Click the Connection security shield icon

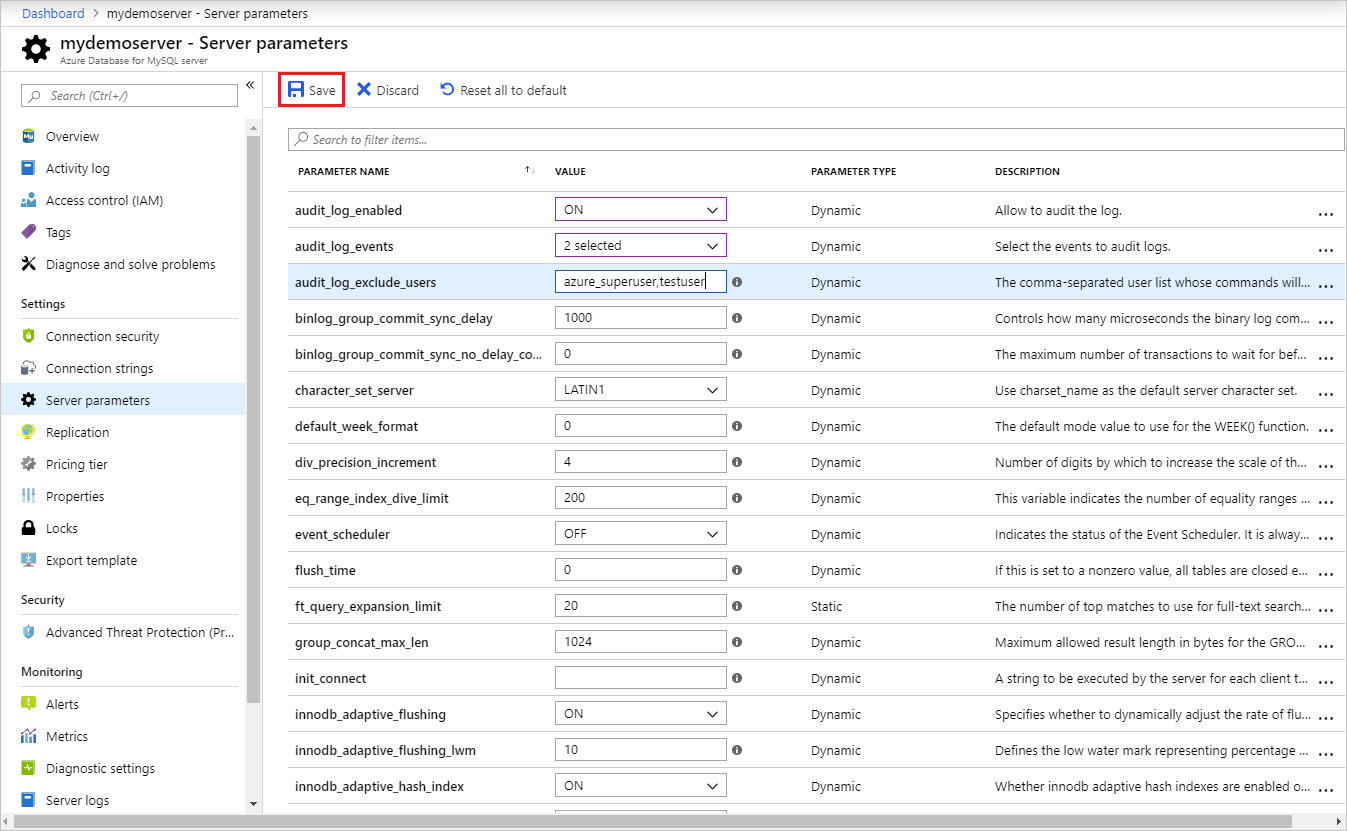pos(29,336)
